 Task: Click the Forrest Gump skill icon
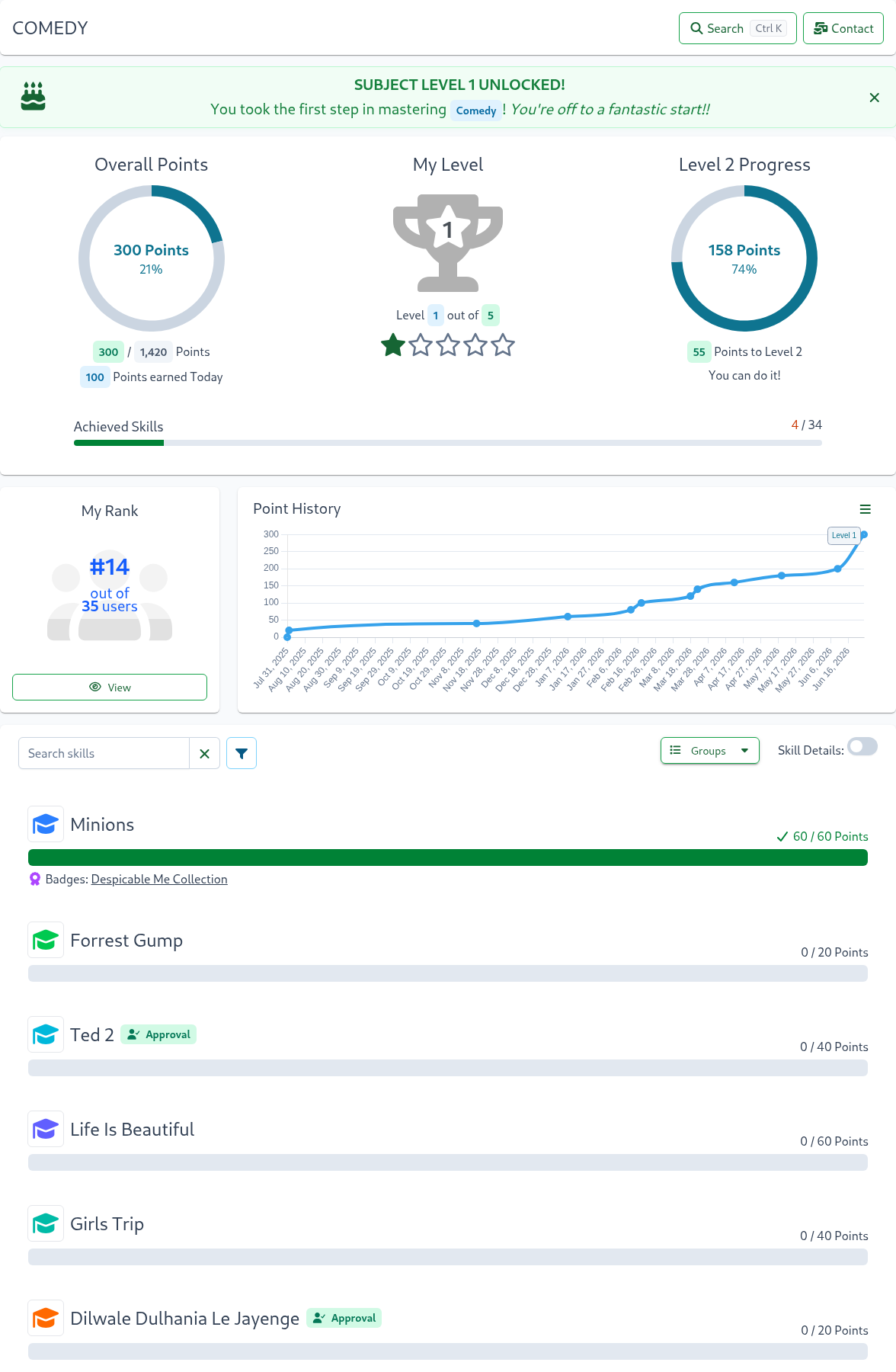(46, 940)
